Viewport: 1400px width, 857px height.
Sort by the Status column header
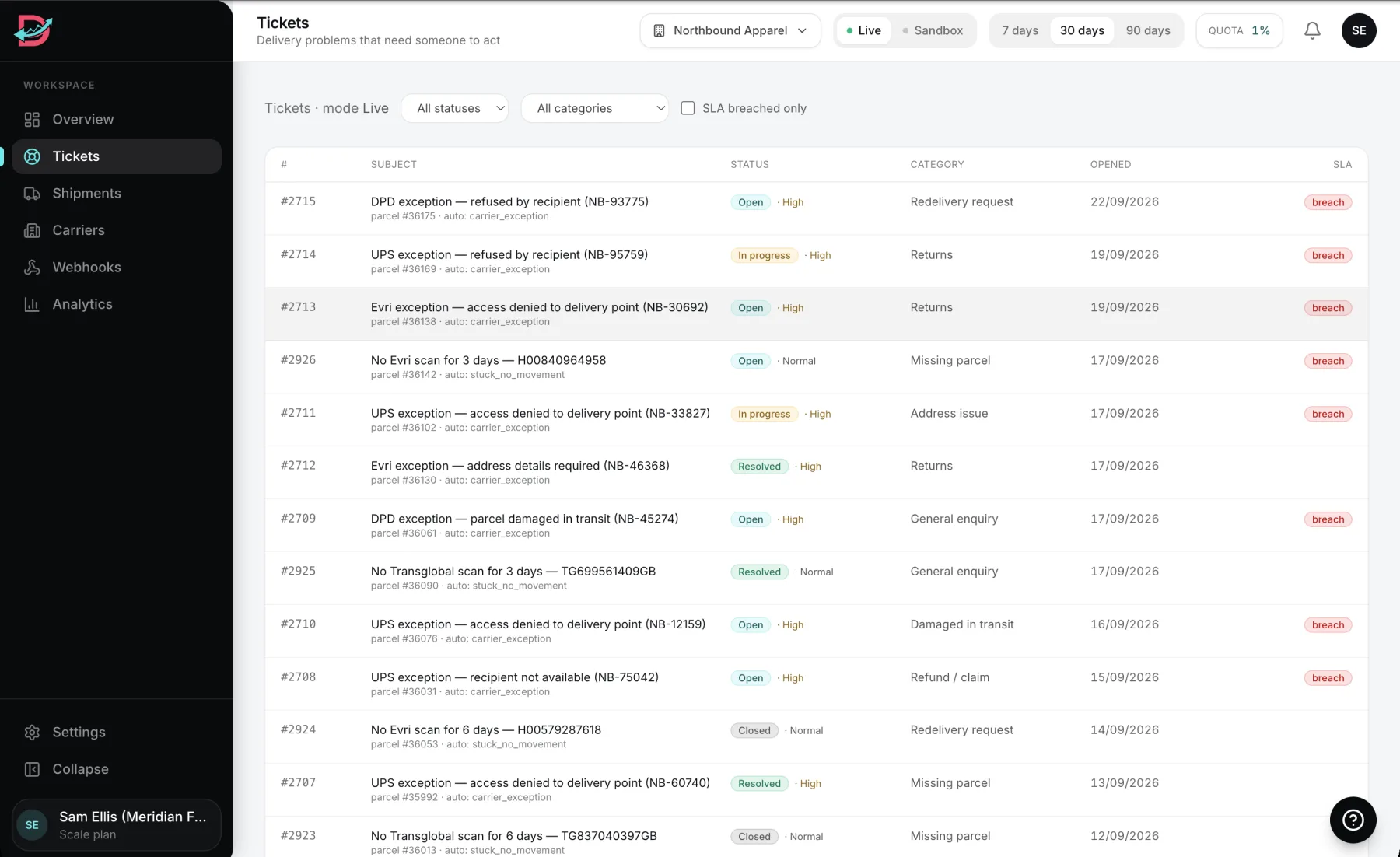click(x=750, y=164)
